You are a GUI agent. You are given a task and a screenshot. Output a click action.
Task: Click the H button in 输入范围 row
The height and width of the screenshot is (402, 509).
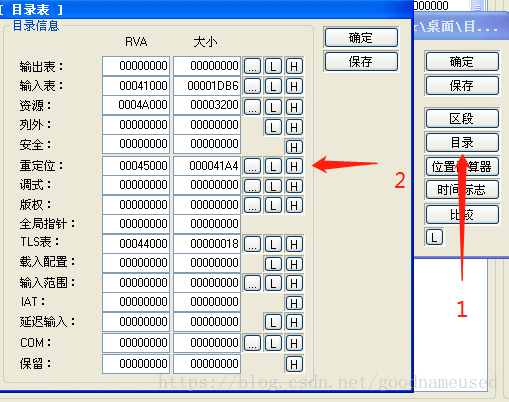(x=294, y=283)
